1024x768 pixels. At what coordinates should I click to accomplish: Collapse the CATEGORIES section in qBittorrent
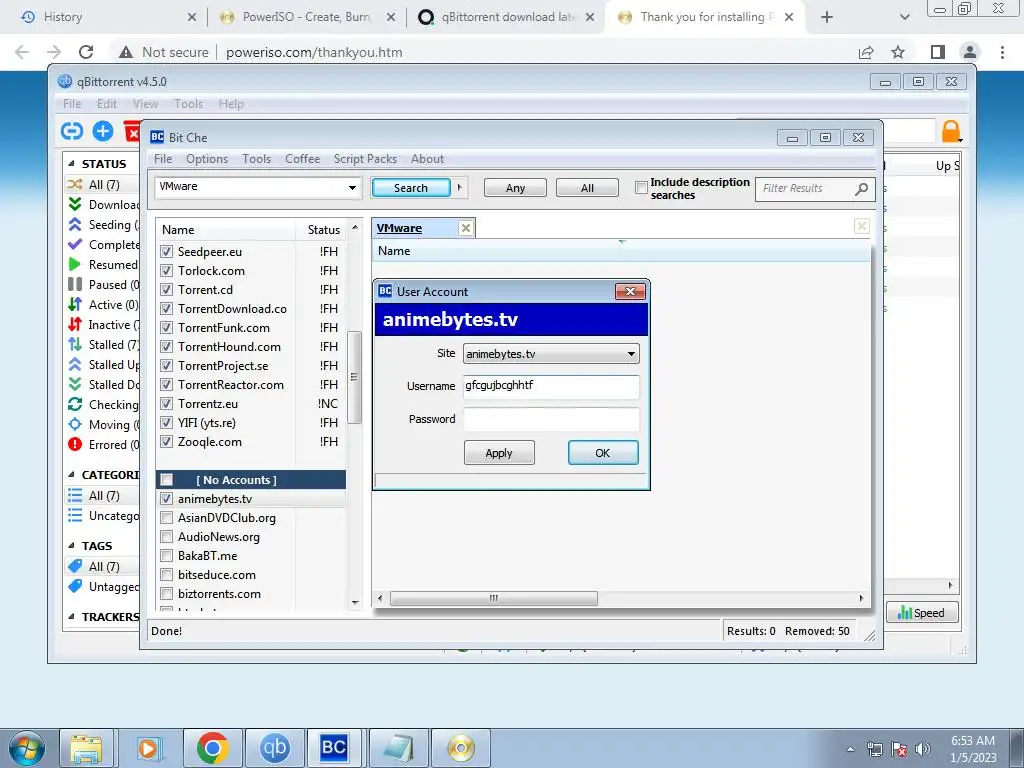click(x=71, y=475)
